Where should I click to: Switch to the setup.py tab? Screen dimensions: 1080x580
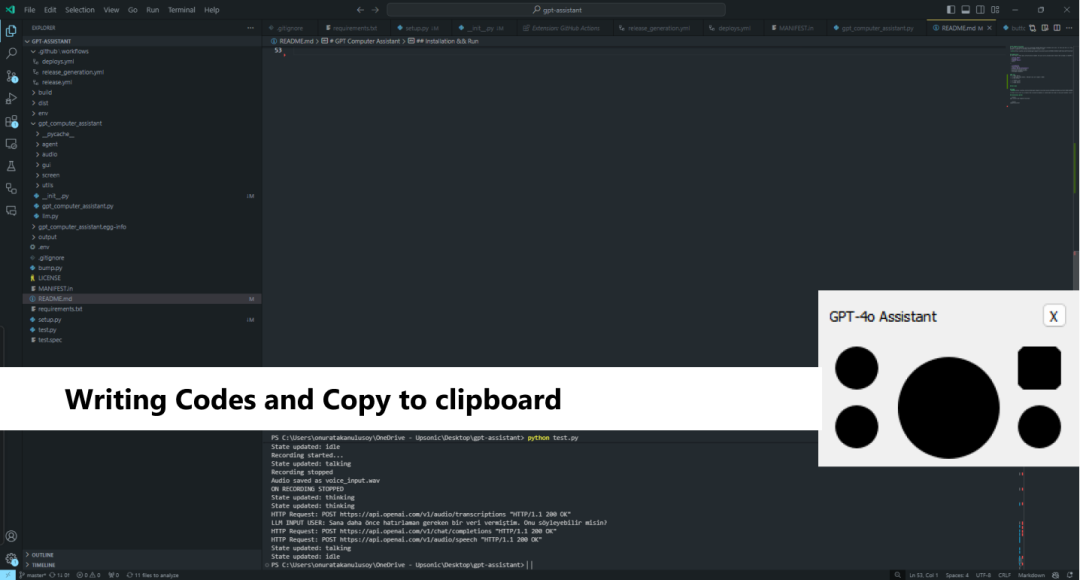click(419, 28)
